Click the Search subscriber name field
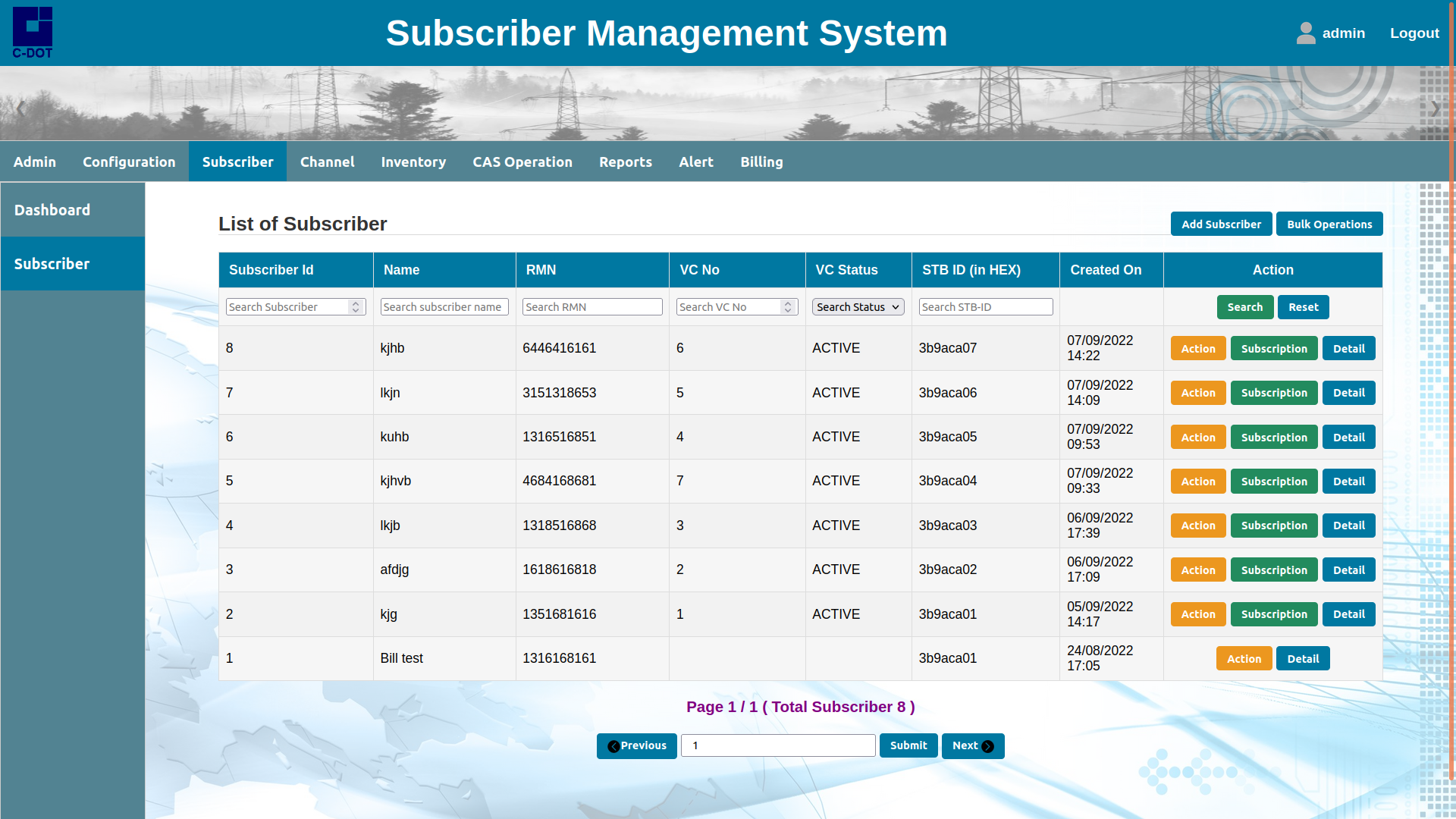Viewport: 1456px width, 819px height. pos(444,307)
